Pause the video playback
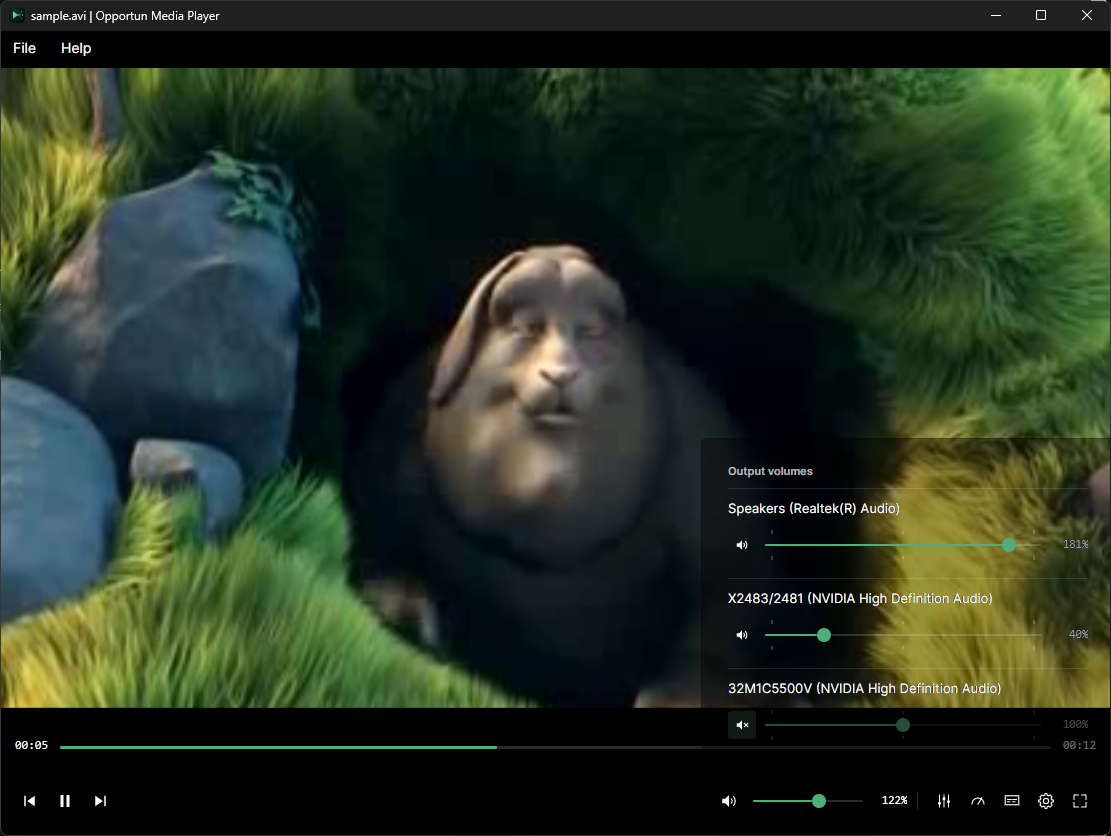The image size is (1111, 836). (x=64, y=801)
